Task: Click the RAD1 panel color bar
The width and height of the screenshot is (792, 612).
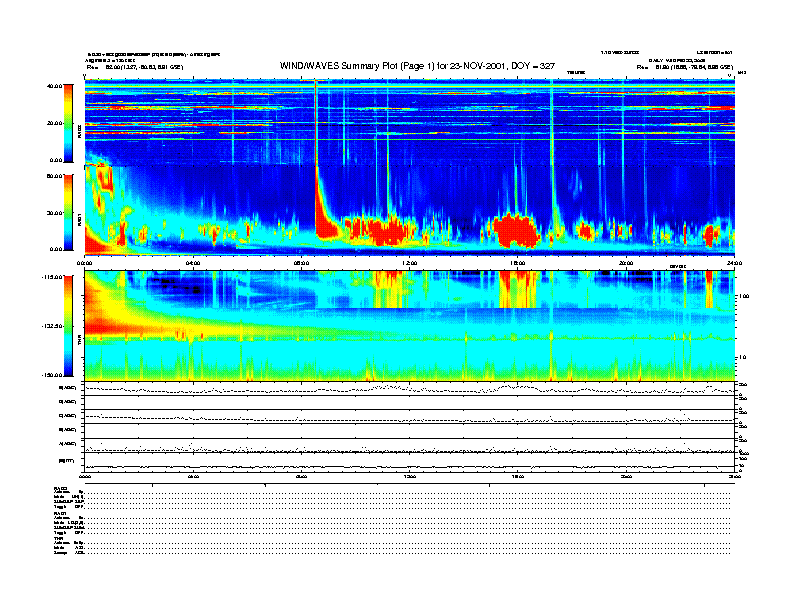Action: click(x=69, y=212)
